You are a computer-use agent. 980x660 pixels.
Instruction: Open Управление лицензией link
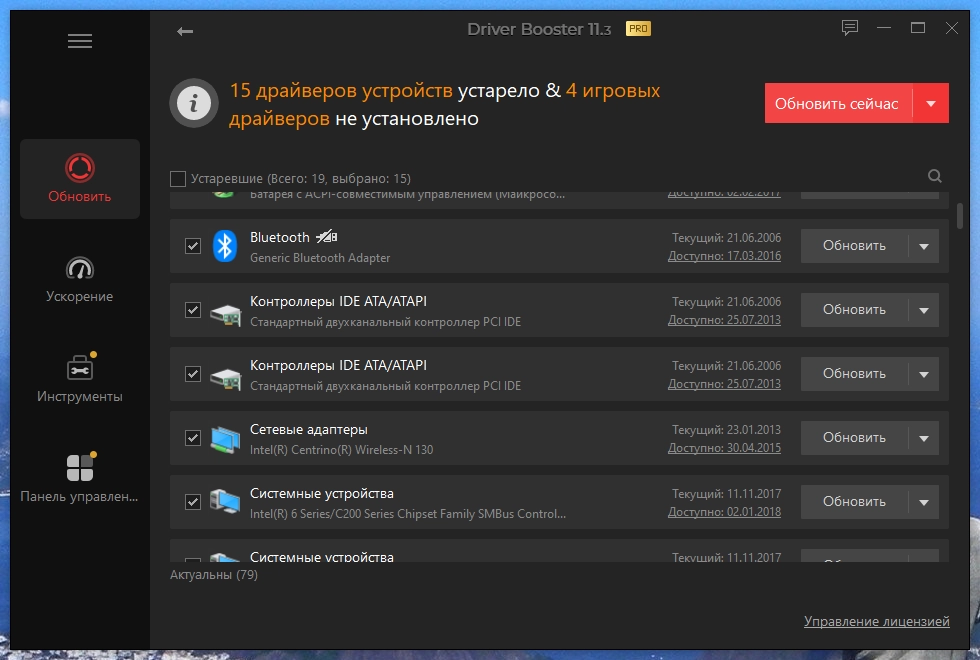coord(876,621)
